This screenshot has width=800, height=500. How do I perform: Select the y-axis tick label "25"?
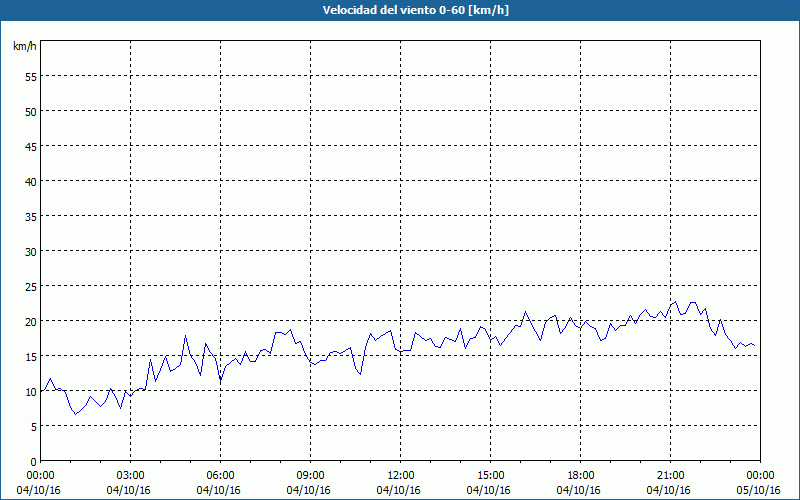31,286
